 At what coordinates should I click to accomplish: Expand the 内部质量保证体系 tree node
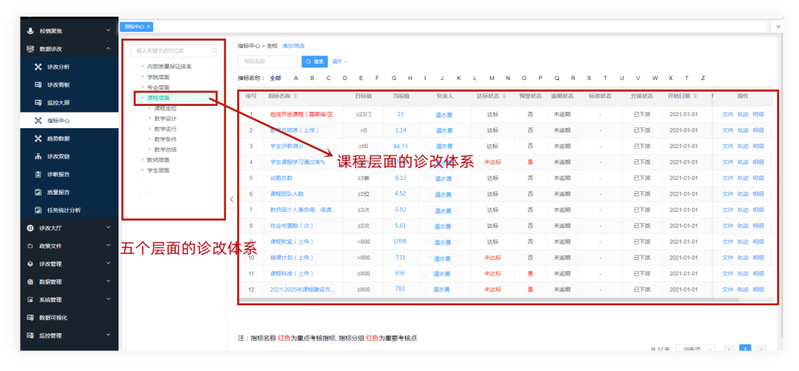click(142, 67)
